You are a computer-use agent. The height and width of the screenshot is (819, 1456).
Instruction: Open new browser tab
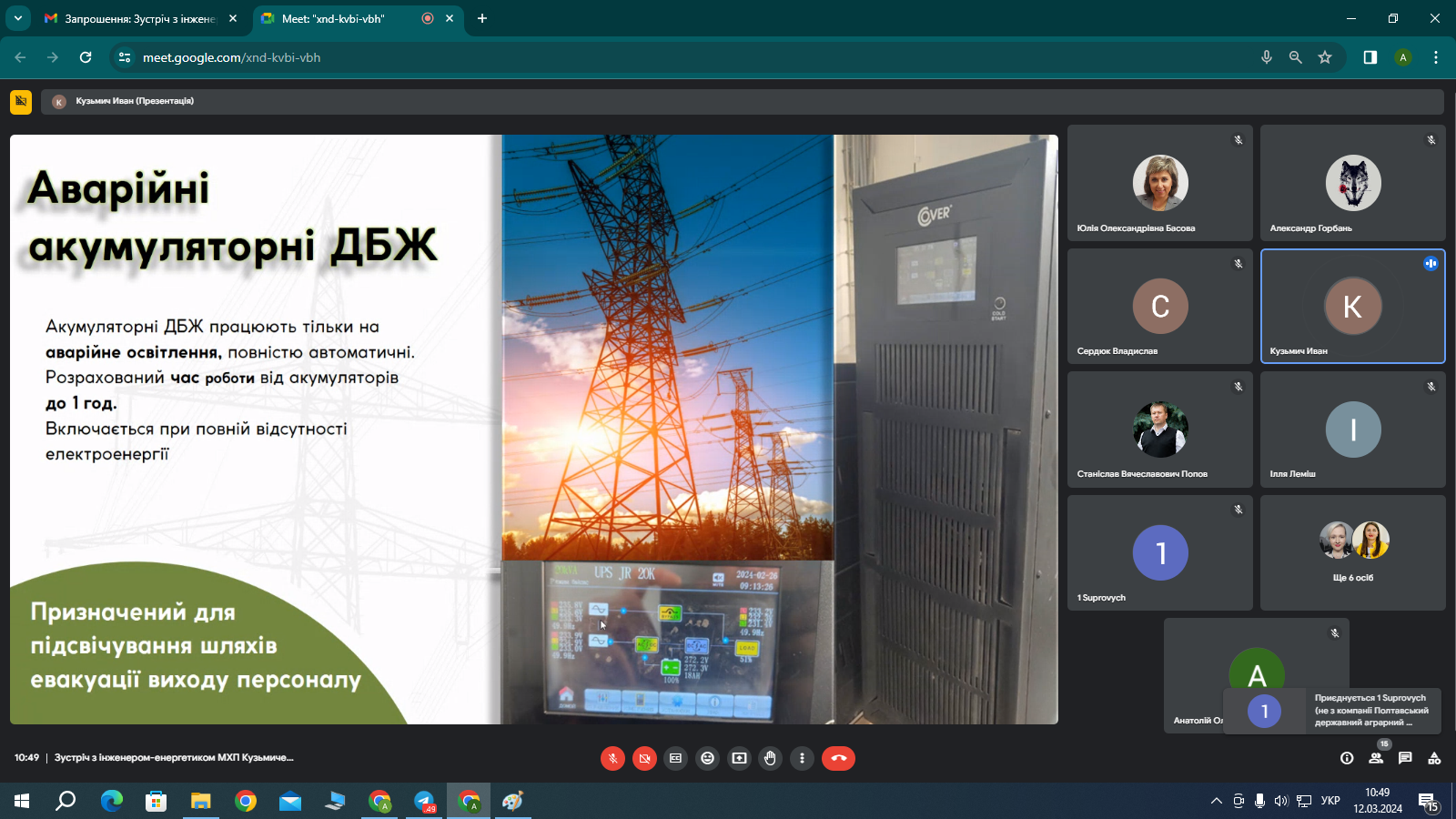point(482,18)
